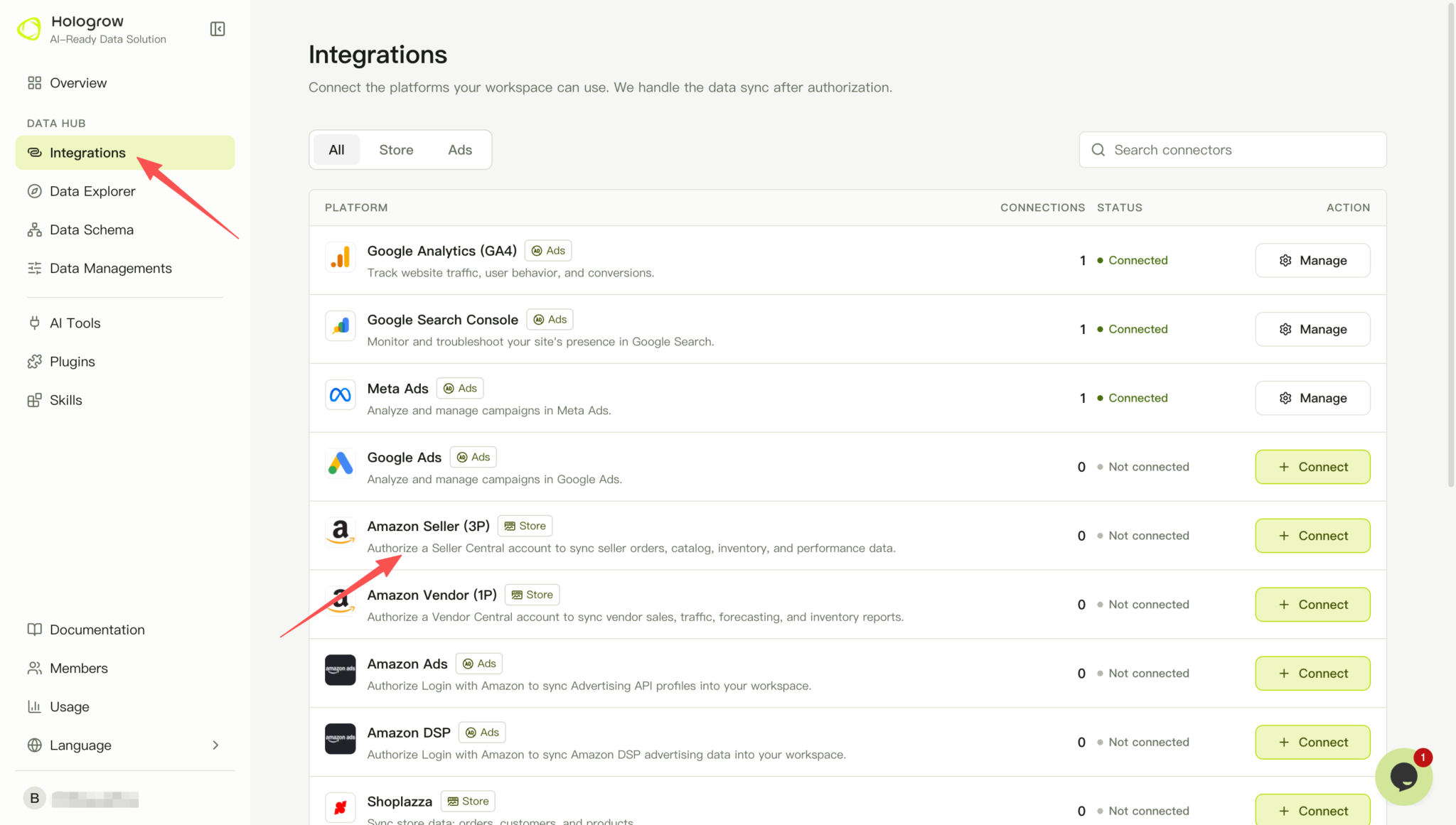Viewport: 1456px width, 825px height.
Task: Open Documentation
Action: point(125,630)
